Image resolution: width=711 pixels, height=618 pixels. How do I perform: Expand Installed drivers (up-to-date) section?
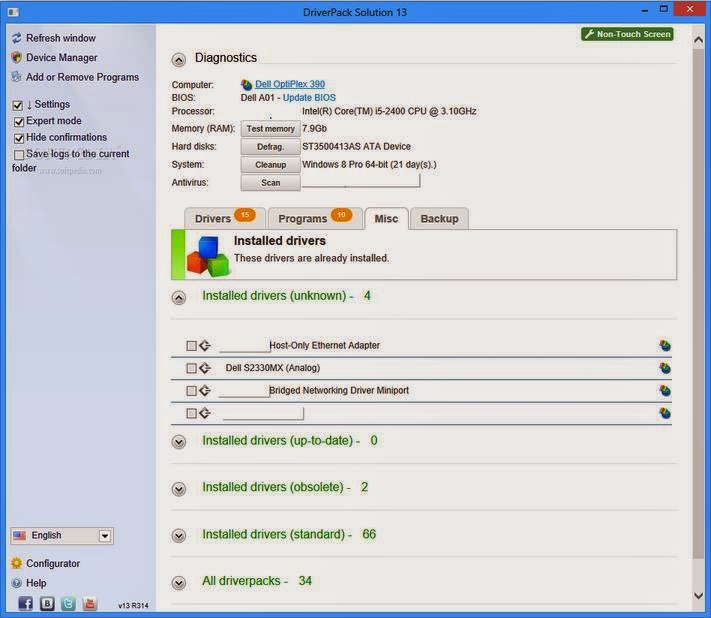coord(179,442)
